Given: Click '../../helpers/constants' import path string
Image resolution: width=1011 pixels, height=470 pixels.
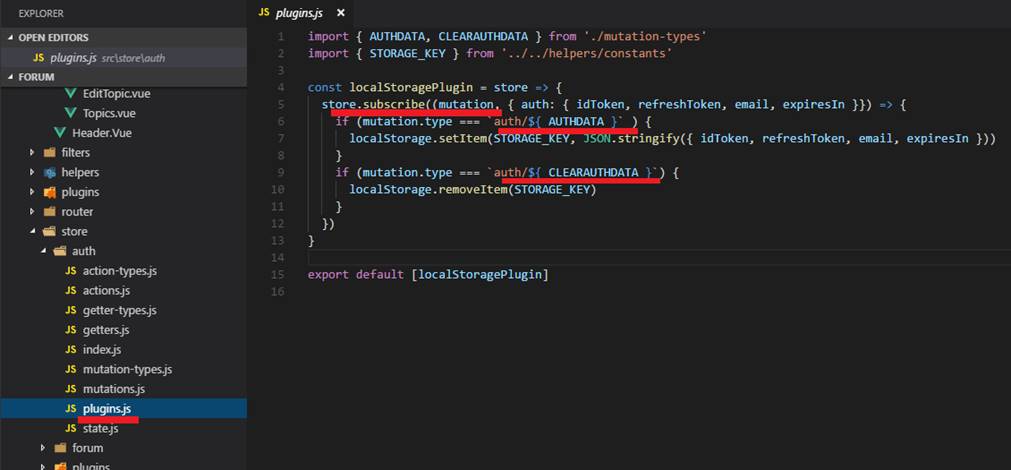Looking at the screenshot, I should [x=587, y=54].
